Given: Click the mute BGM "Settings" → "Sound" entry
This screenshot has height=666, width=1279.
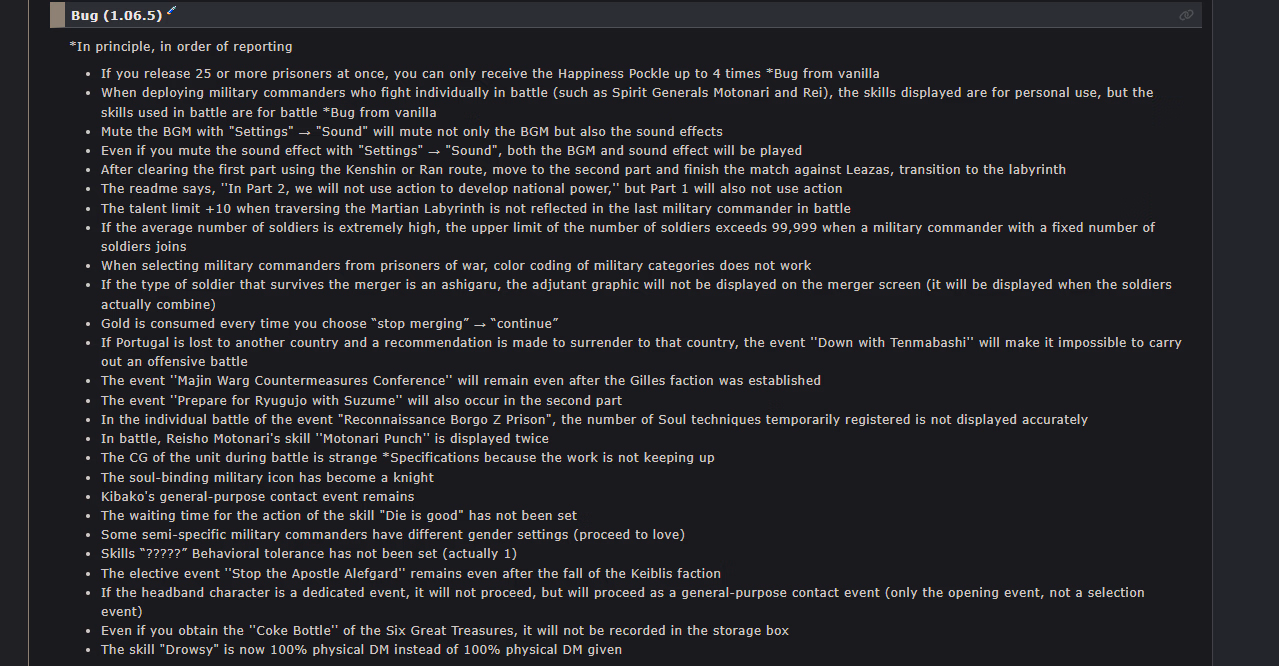Looking at the screenshot, I should 411,131.
